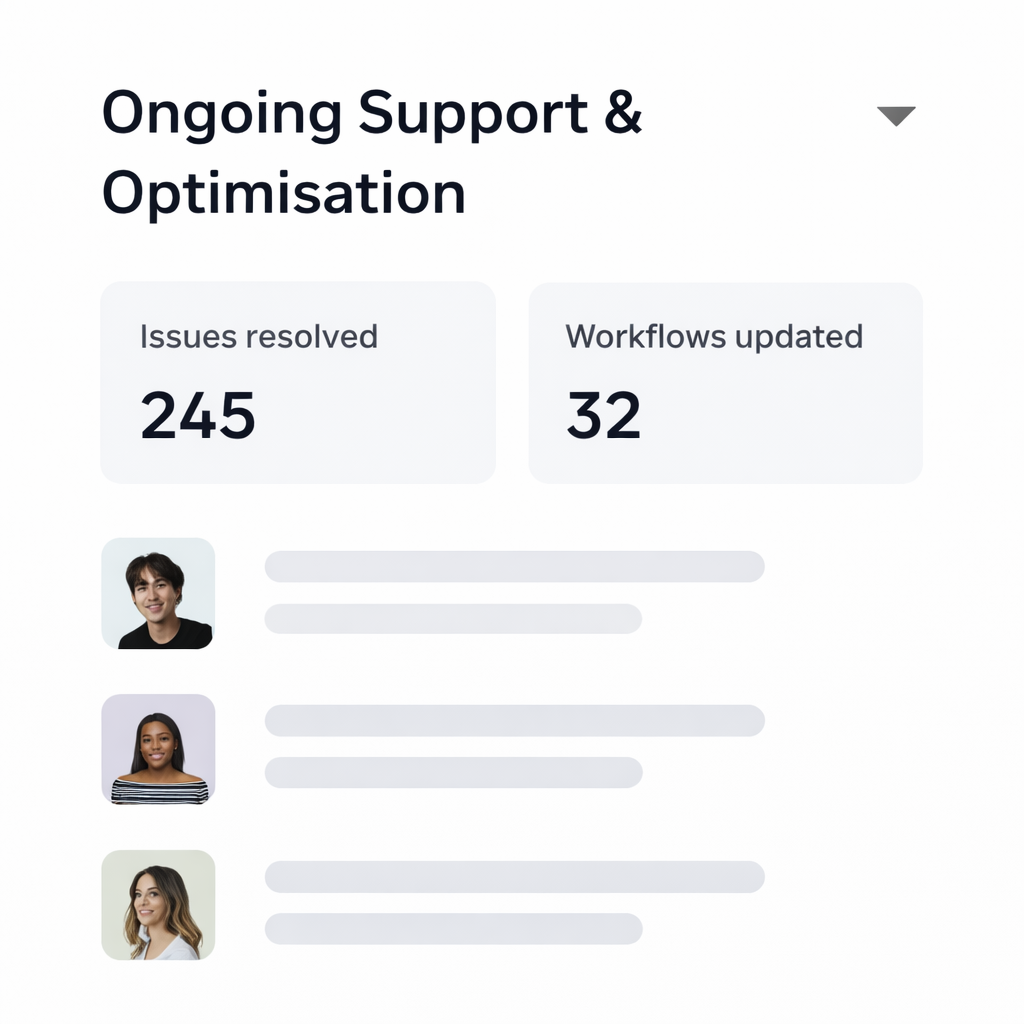Open the avatar of the man in black shirt
Screen dimensions: 1024x1024
[158, 594]
